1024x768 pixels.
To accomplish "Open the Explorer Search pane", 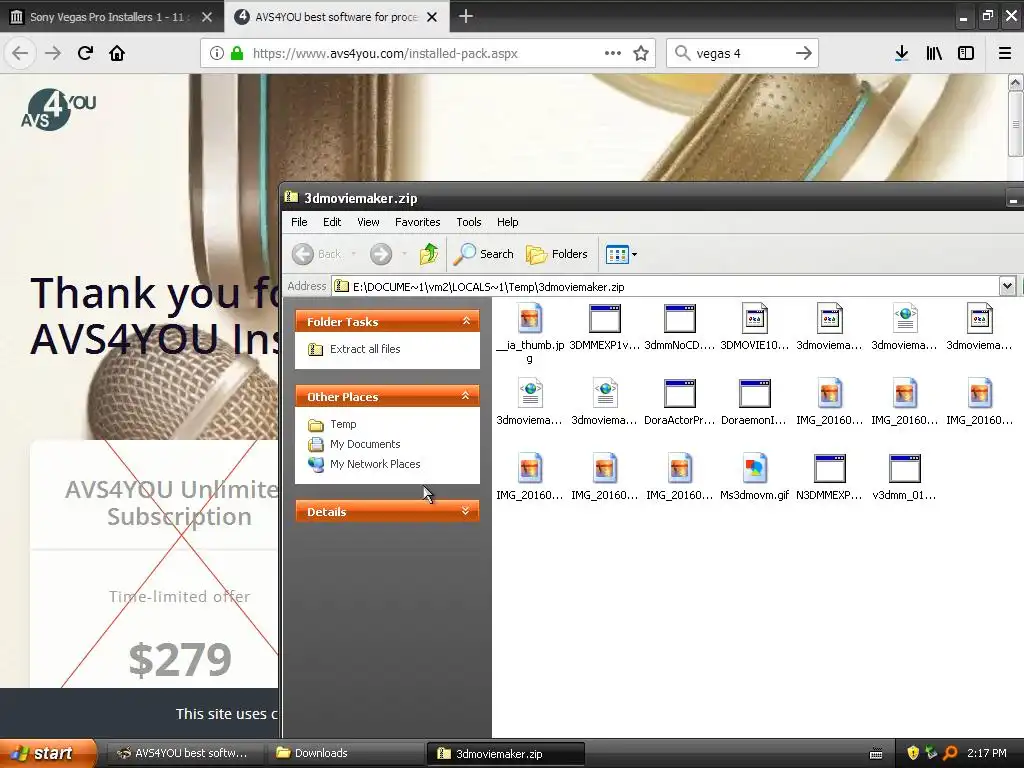I will (484, 254).
